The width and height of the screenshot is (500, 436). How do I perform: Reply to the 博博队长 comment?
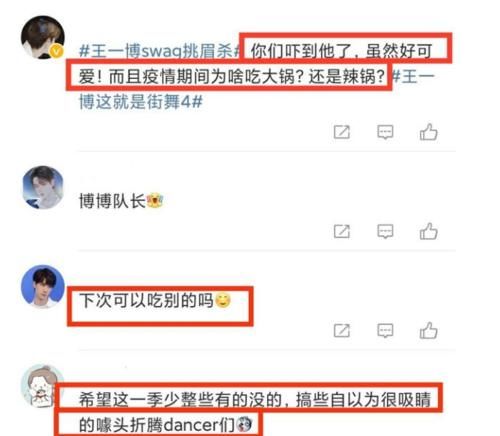click(385, 231)
